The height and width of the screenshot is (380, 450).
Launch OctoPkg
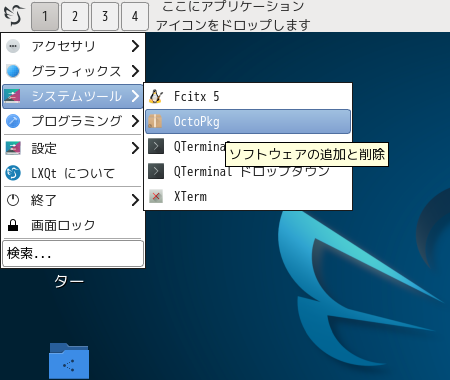point(248,121)
